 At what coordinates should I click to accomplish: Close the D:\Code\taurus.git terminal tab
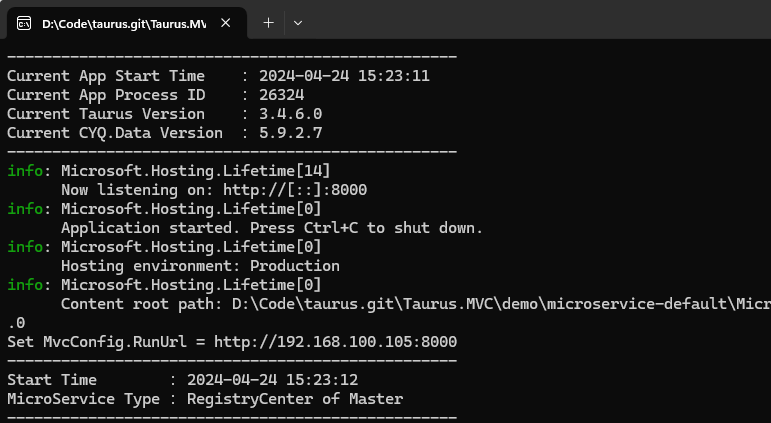pyautogui.click(x=226, y=23)
